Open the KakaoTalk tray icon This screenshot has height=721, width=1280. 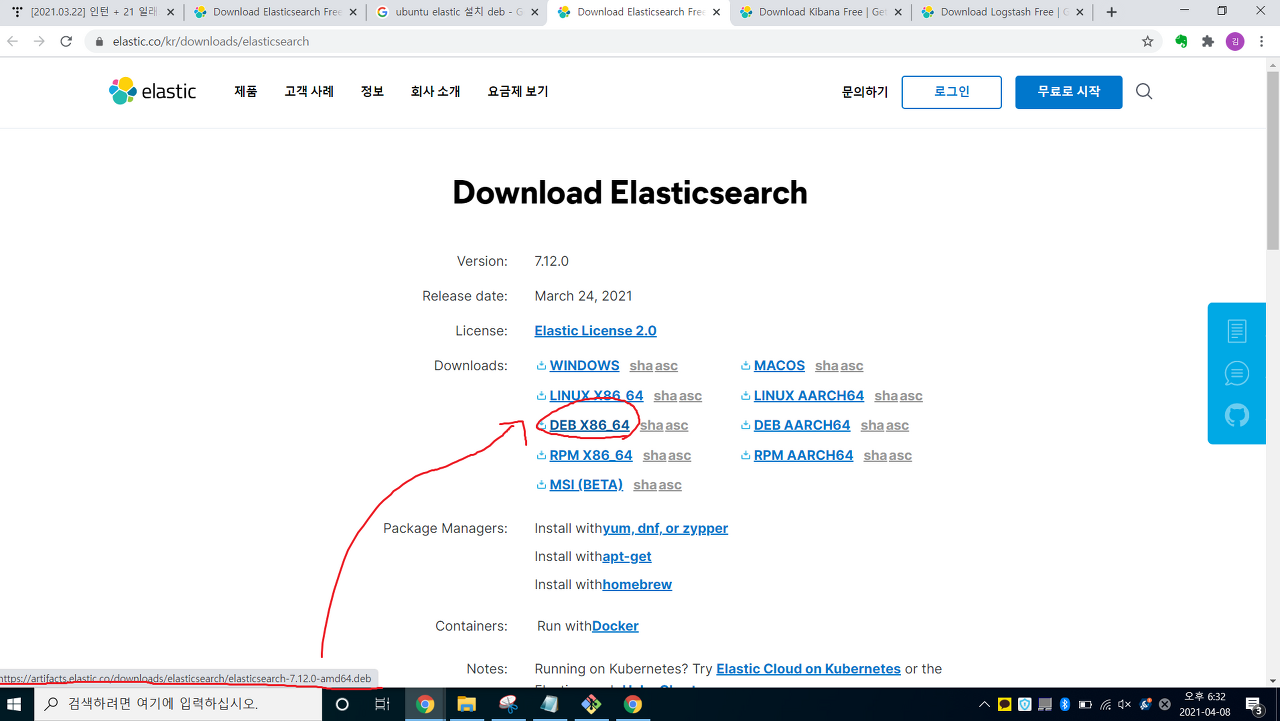click(1005, 704)
